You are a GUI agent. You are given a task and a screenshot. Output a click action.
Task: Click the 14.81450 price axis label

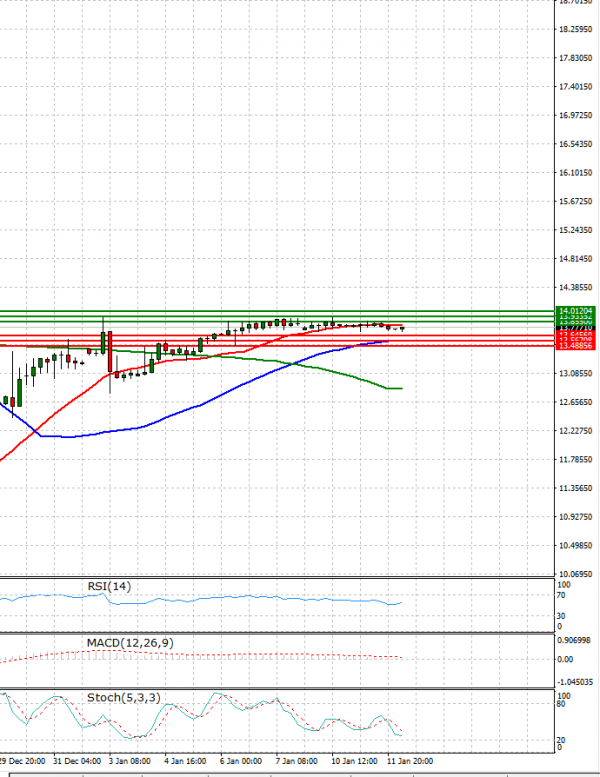575,259
